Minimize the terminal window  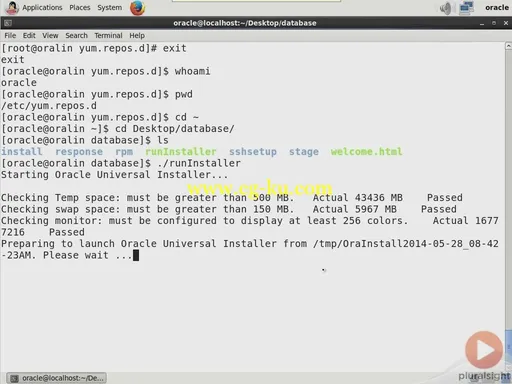[x=482, y=23]
